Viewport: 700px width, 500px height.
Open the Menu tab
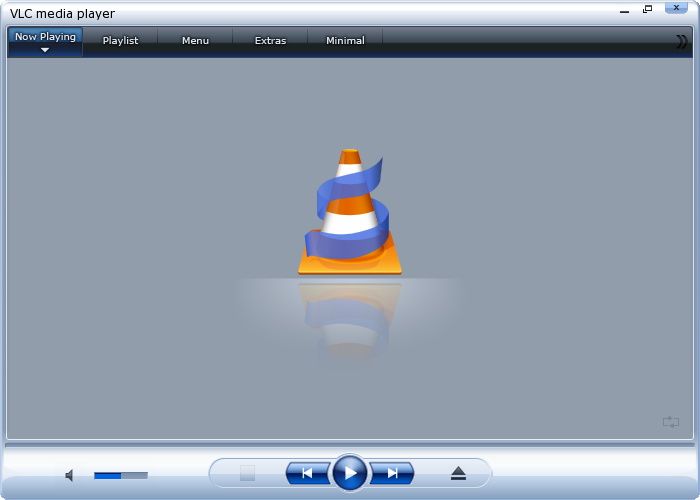click(x=195, y=41)
